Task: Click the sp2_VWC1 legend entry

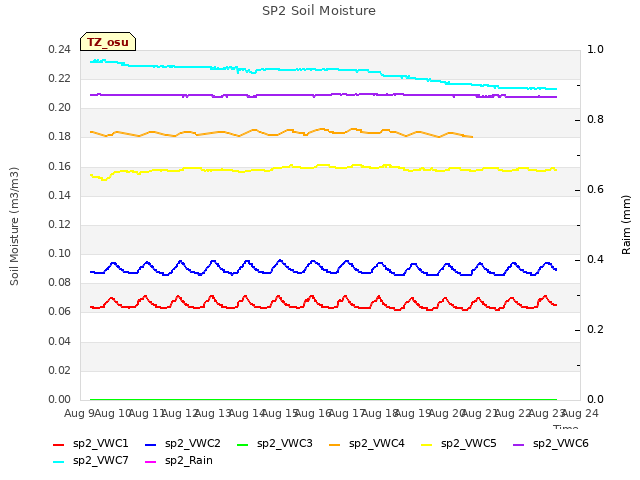Action: (x=91, y=444)
